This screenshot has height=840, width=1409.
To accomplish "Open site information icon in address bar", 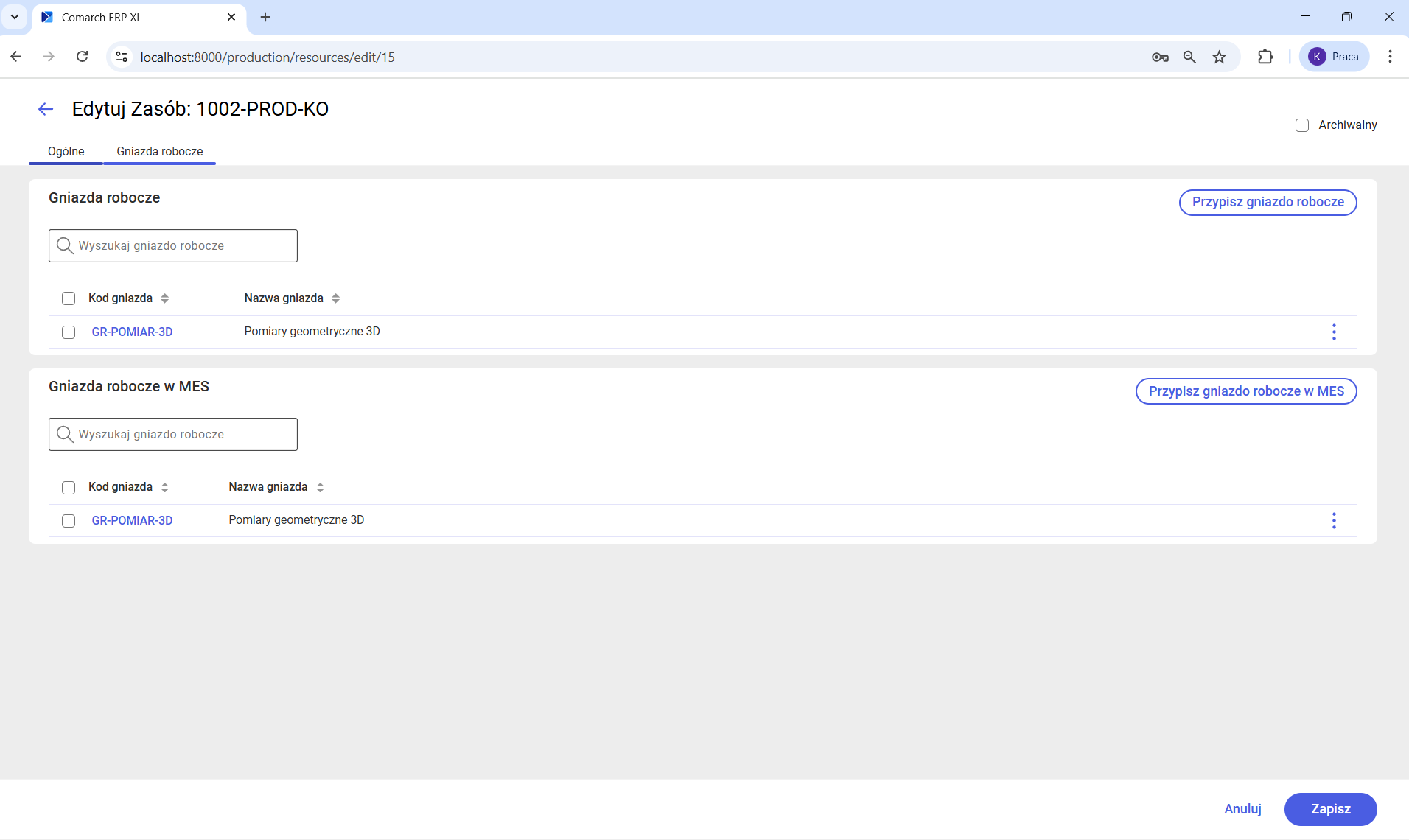I will click(122, 57).
